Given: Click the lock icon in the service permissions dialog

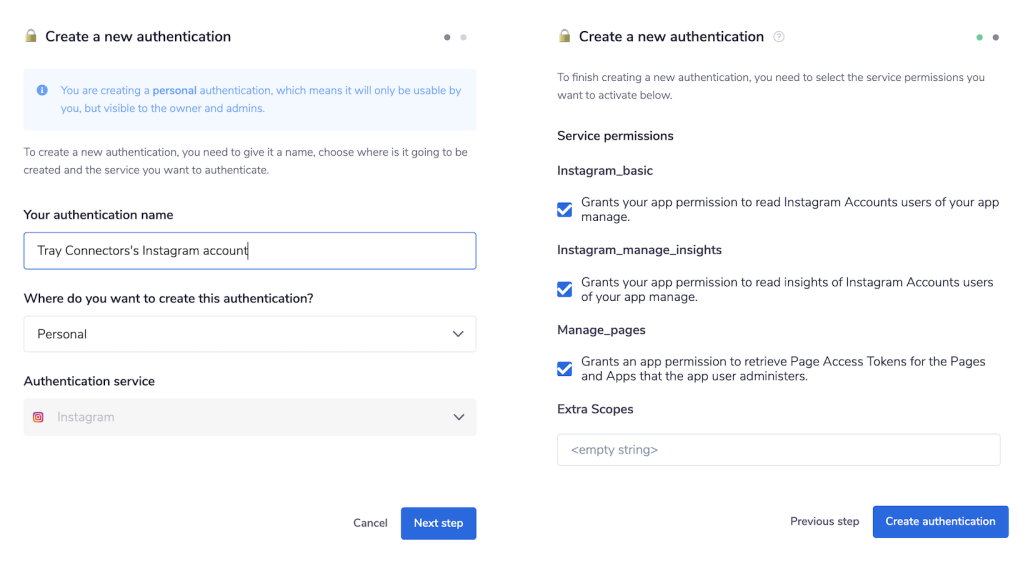Looking at the screenshot, I should coord(564,37).
